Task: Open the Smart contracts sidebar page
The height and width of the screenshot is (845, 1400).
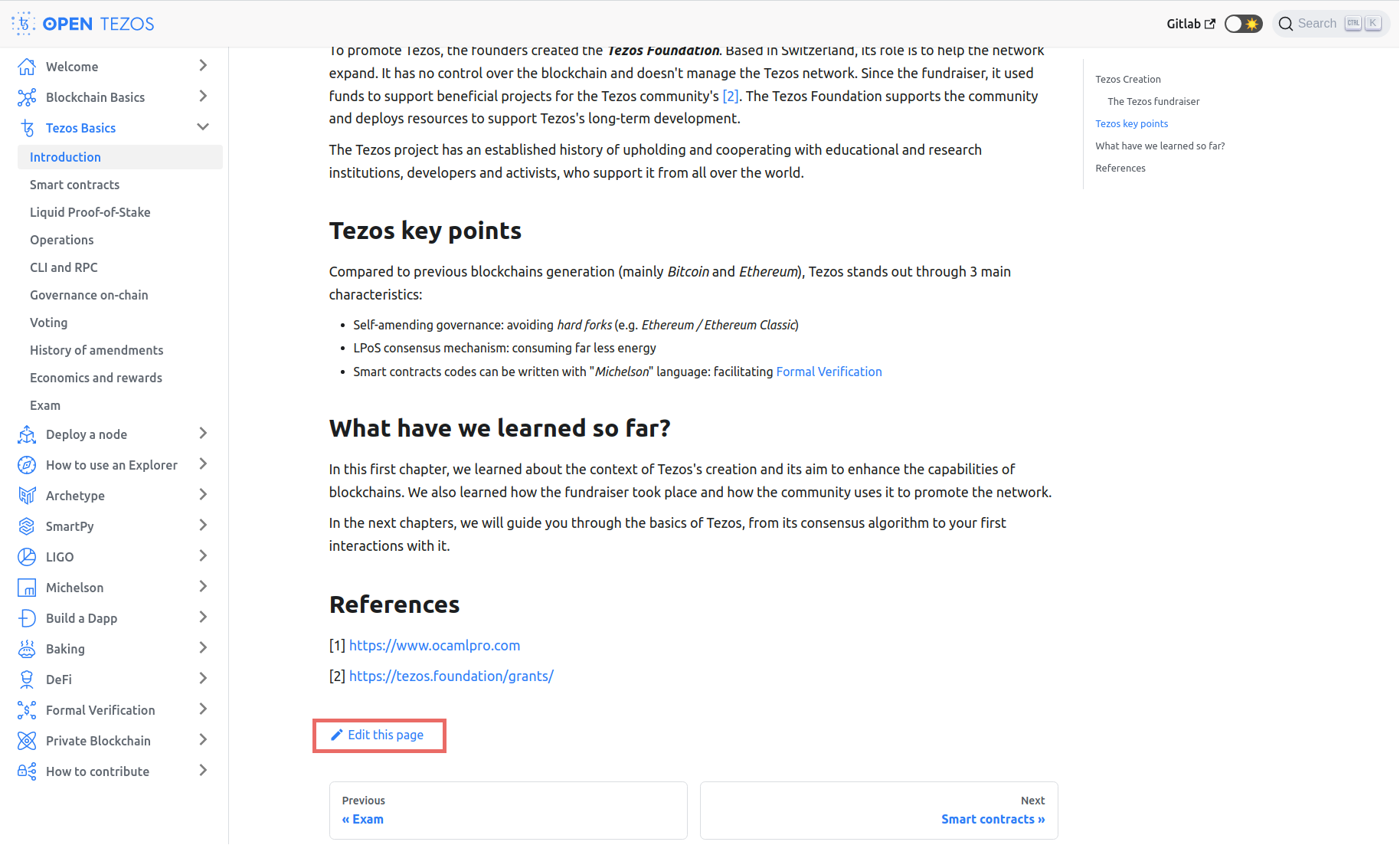Action: click(75, 185)
